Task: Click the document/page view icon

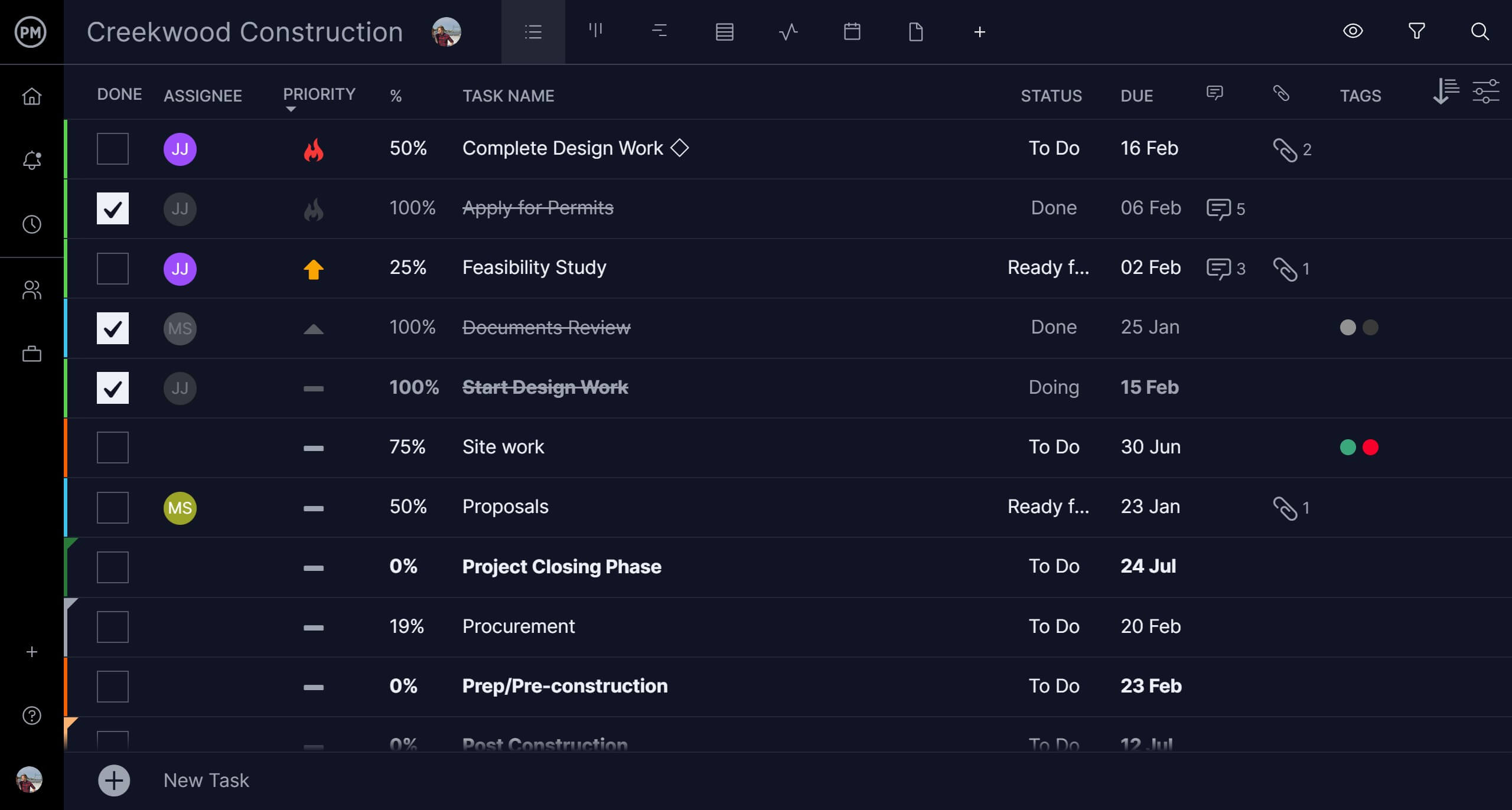Action: pos(915,32)
